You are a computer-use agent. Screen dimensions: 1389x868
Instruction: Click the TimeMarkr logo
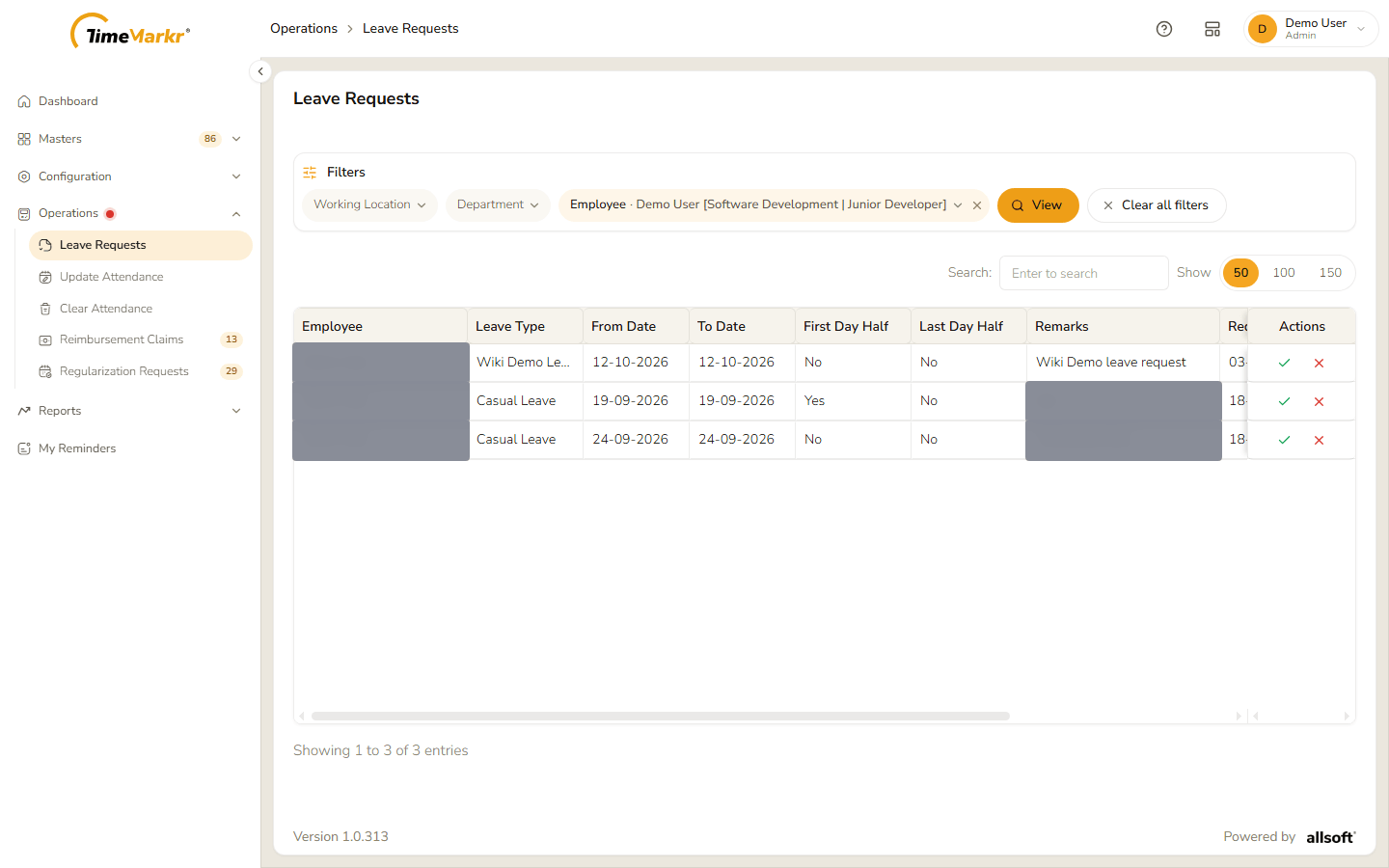click(130, 32)
